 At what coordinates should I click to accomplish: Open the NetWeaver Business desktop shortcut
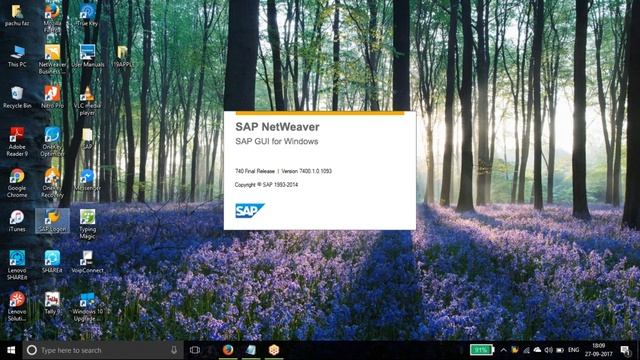point(52,59)
